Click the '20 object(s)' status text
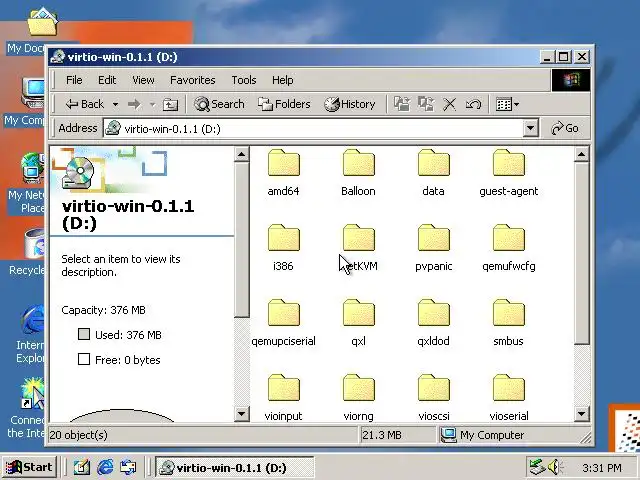This screenshot has height=480, width=640. click(78, 435)
